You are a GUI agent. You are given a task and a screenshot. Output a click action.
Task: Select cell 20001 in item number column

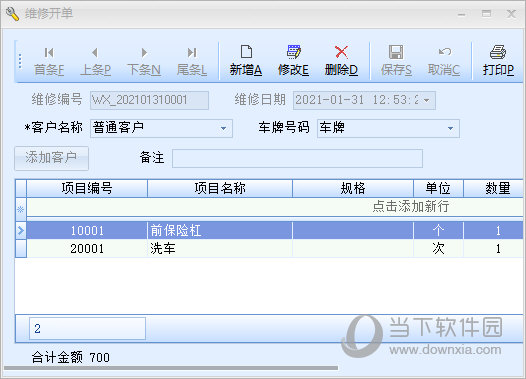point(87,249)
